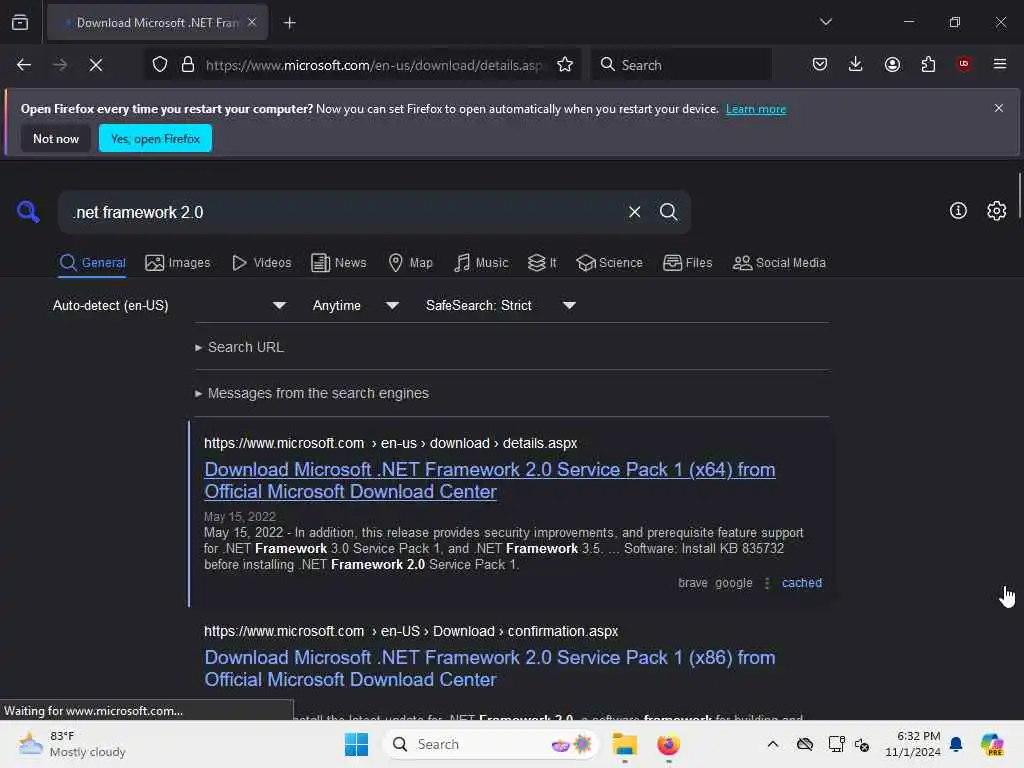
Task: Save page to Pocket
Action: click(820, 65)
